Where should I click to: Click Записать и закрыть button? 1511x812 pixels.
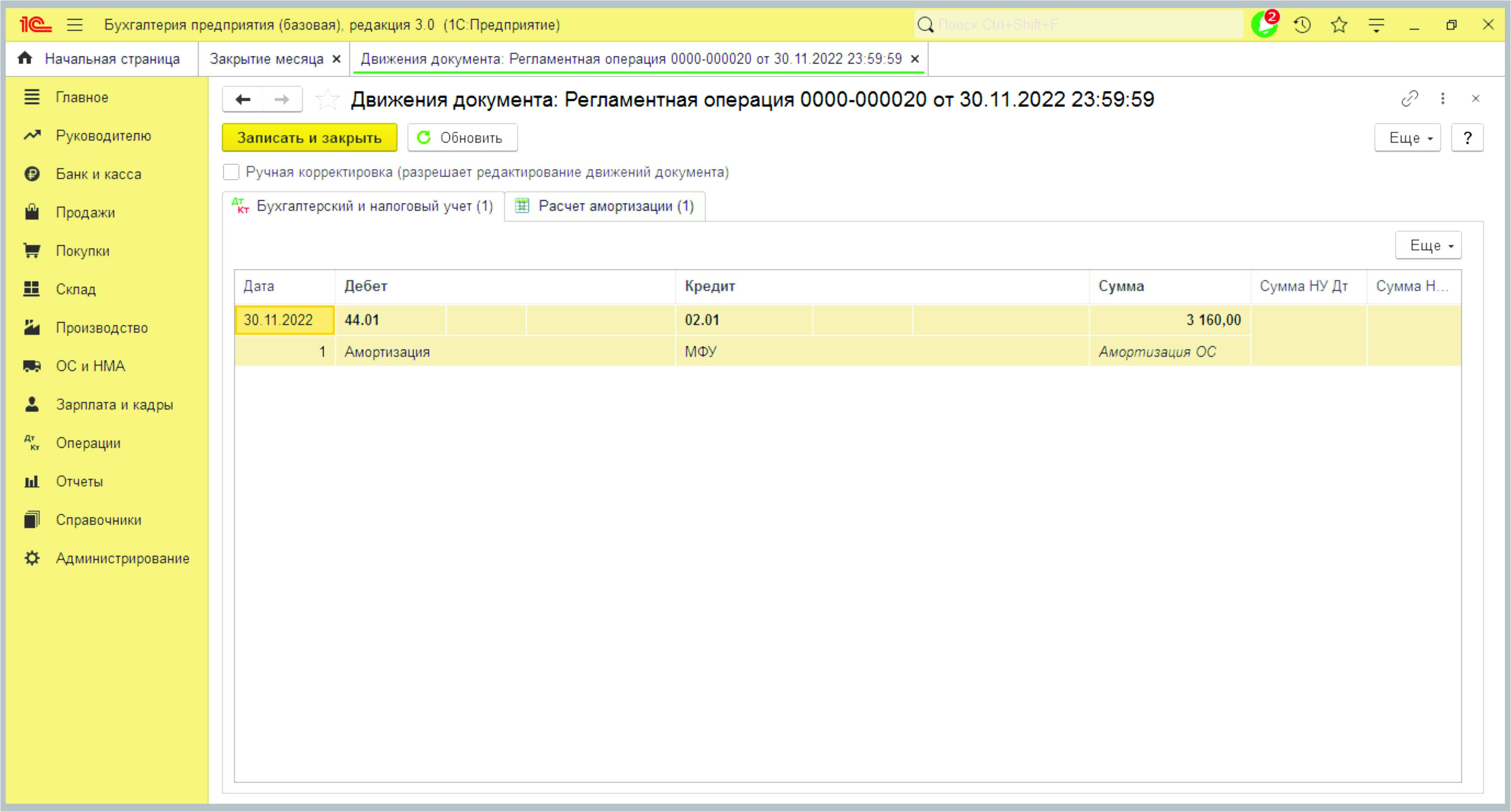click(309, 138)
